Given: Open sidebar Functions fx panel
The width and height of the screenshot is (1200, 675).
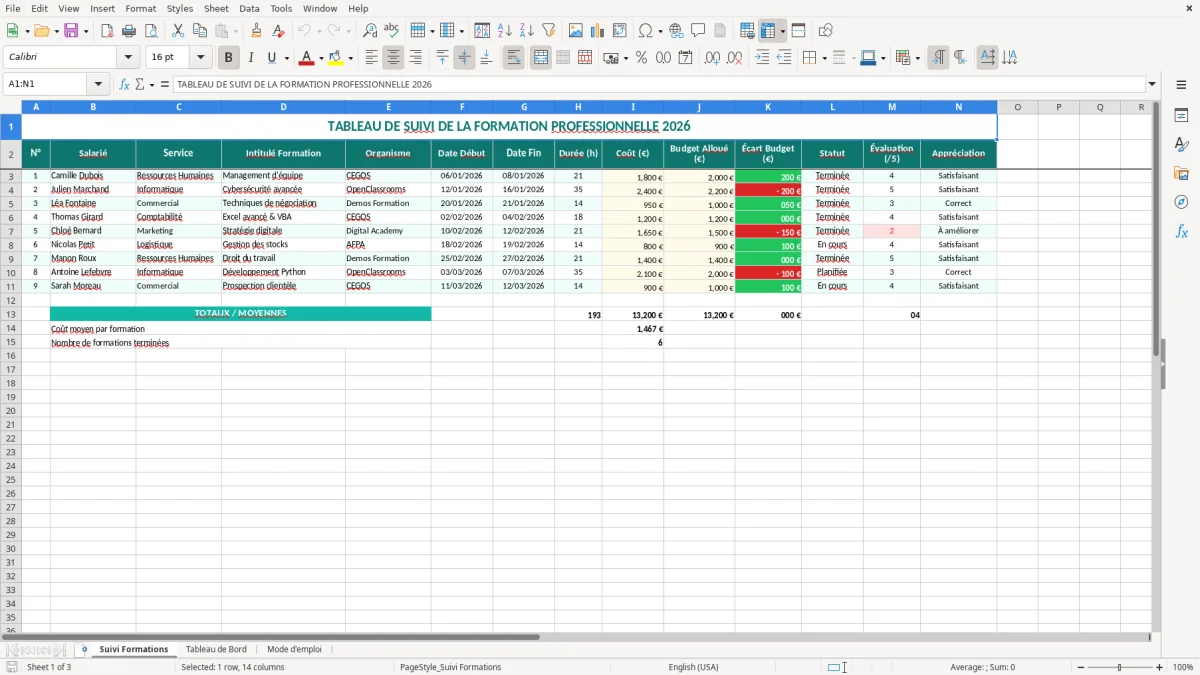Looking at the screenshot, I should 1181,231.
